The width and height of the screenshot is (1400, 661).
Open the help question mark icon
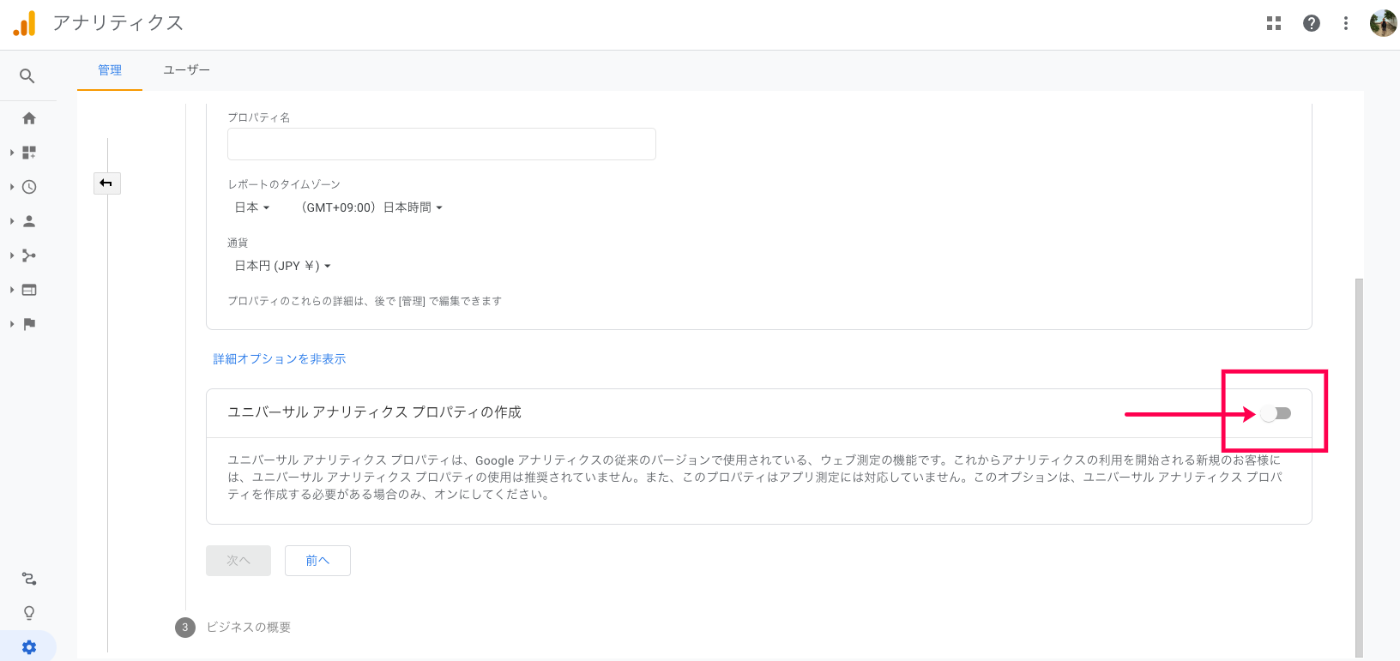(1311, 23)
